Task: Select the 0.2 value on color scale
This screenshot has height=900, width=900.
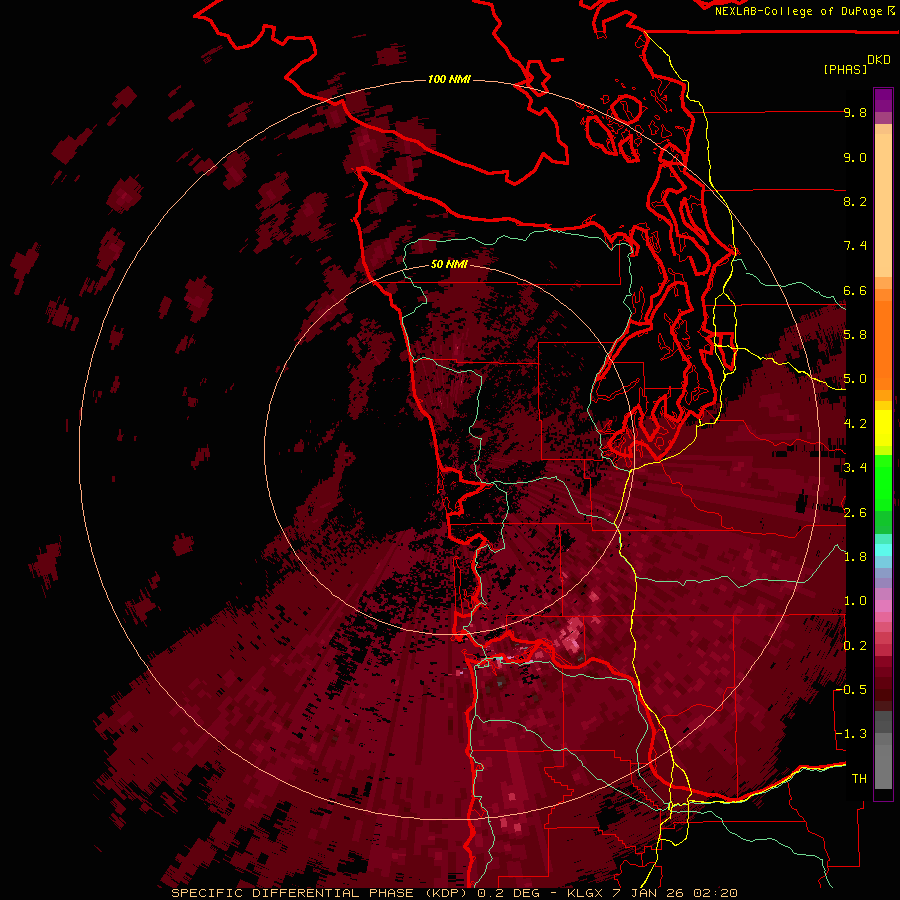Action: tap(855, 646)
